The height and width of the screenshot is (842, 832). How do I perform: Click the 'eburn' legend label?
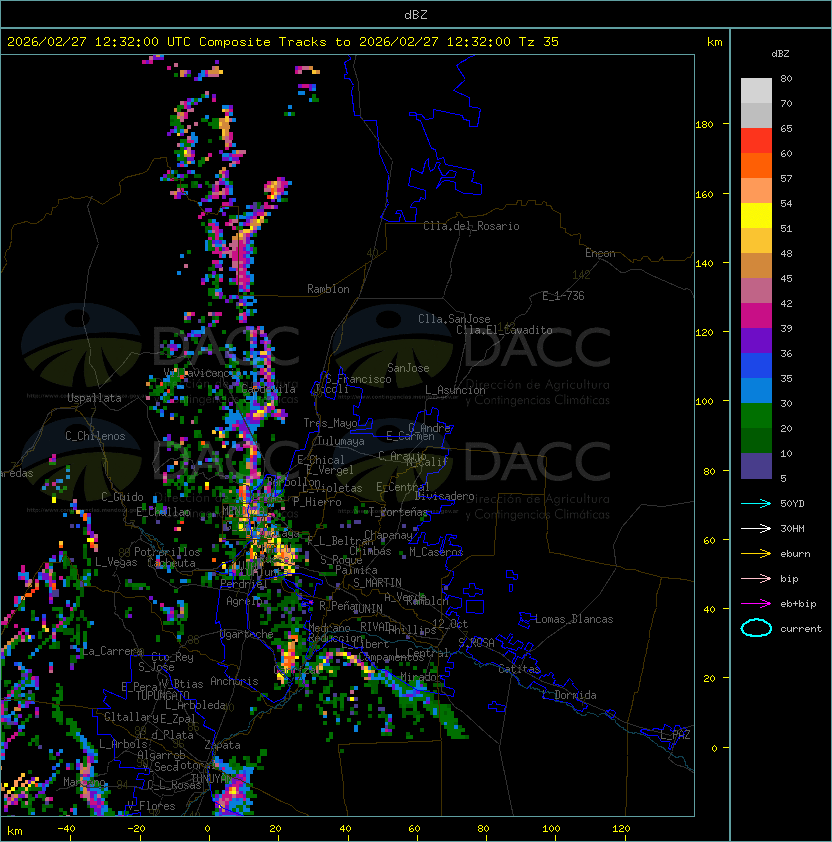pyautogui.click(x=795, y=554)
